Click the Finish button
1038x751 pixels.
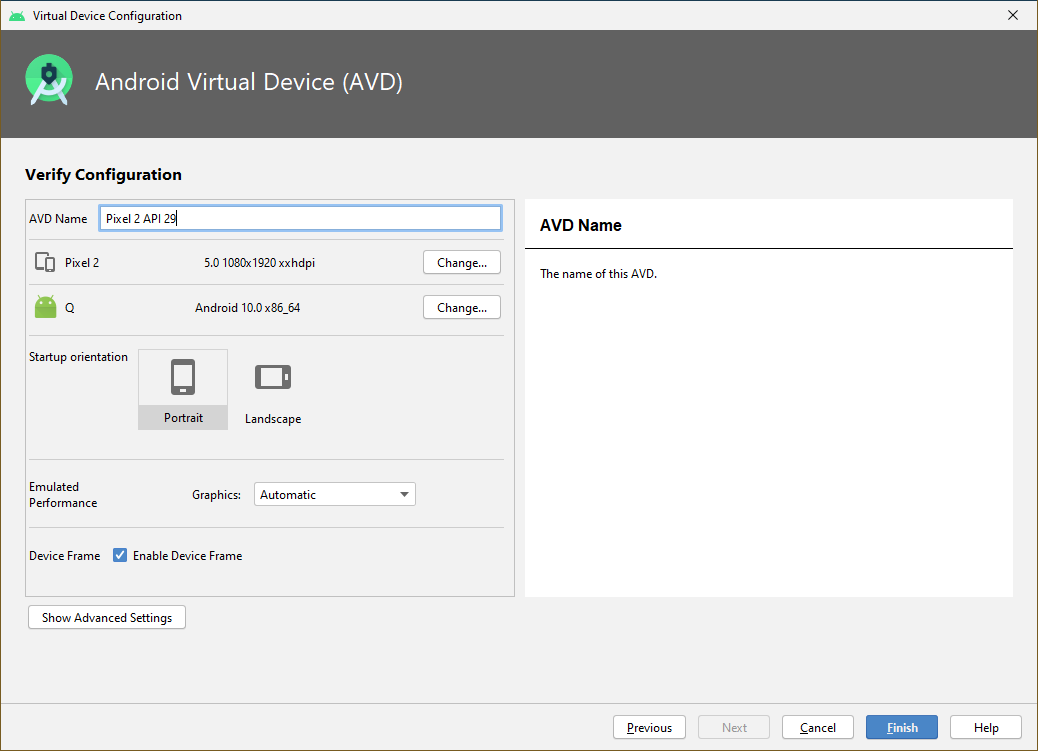(902, 727)
